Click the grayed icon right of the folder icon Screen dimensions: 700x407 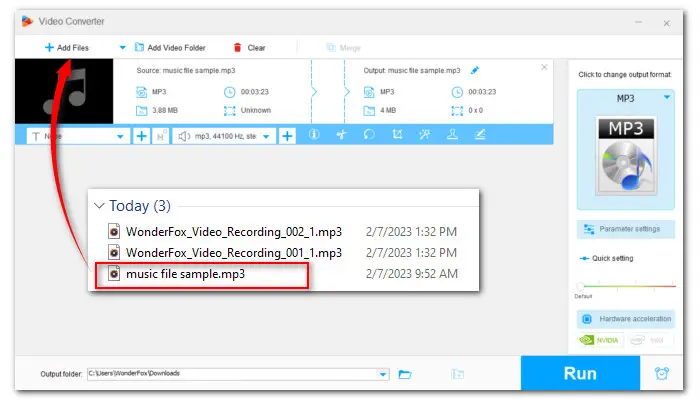[458, 374]
